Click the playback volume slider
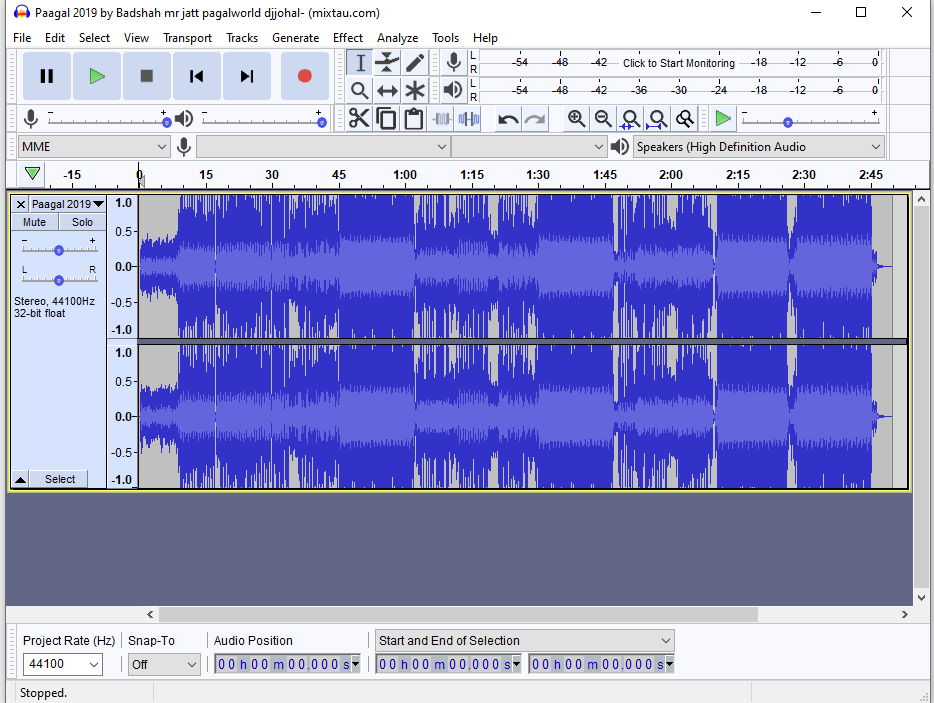934x703 pixels. point(263,122)
